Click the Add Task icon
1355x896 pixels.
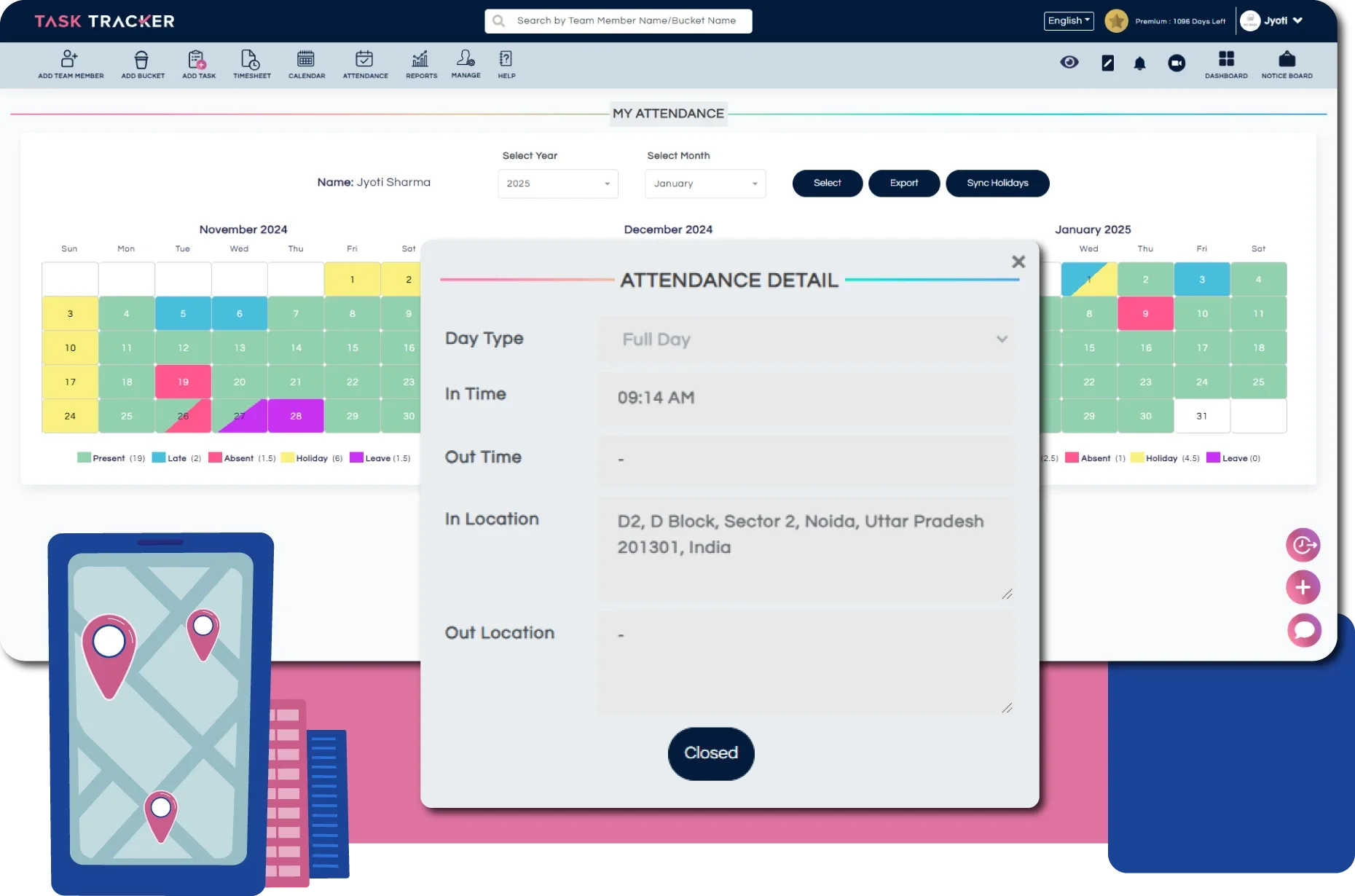198,64
